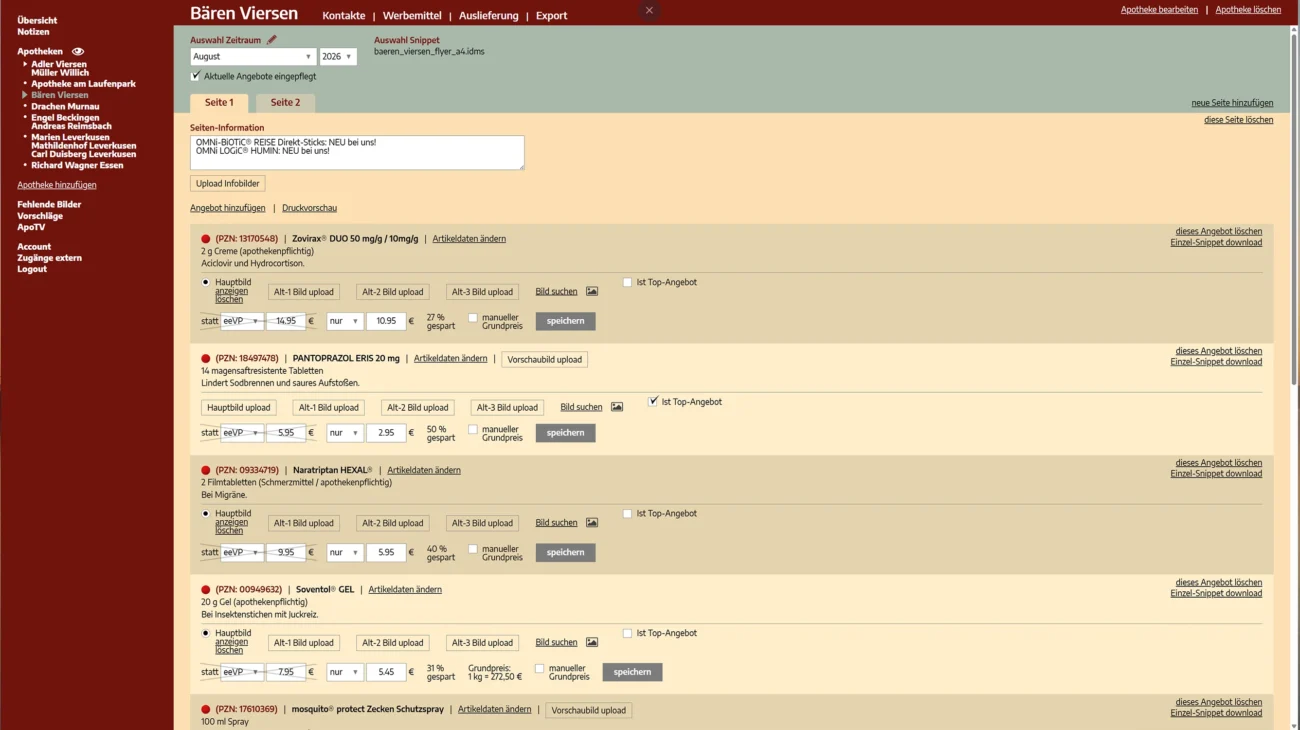Select Hauptbild radio button for Soventol GEL
Image resolution: width=1300 pixels, height=730 pixels.
tap(206, 633)
